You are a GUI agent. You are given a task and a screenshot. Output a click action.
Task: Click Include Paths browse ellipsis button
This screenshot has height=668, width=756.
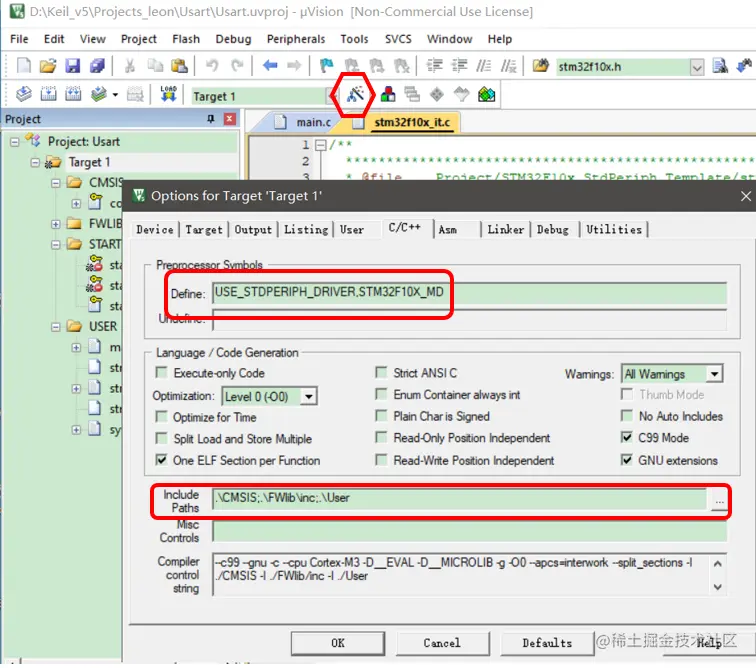(719, 500)
